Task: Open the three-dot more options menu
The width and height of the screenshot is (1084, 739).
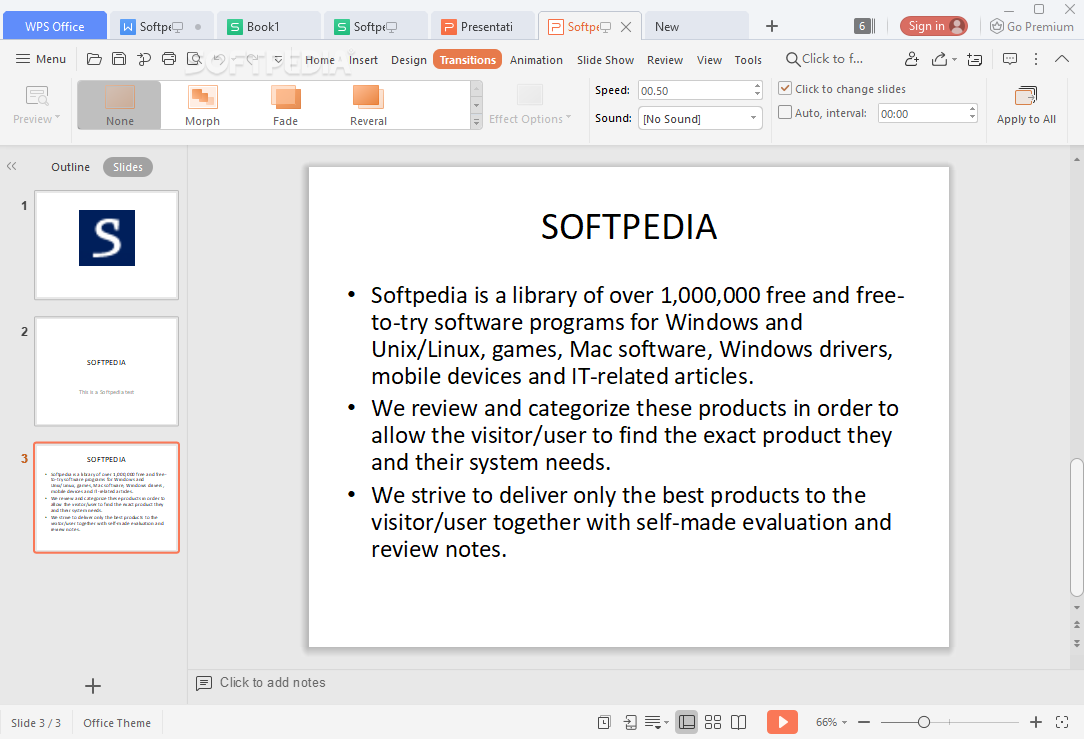Action: (1036, 59)
